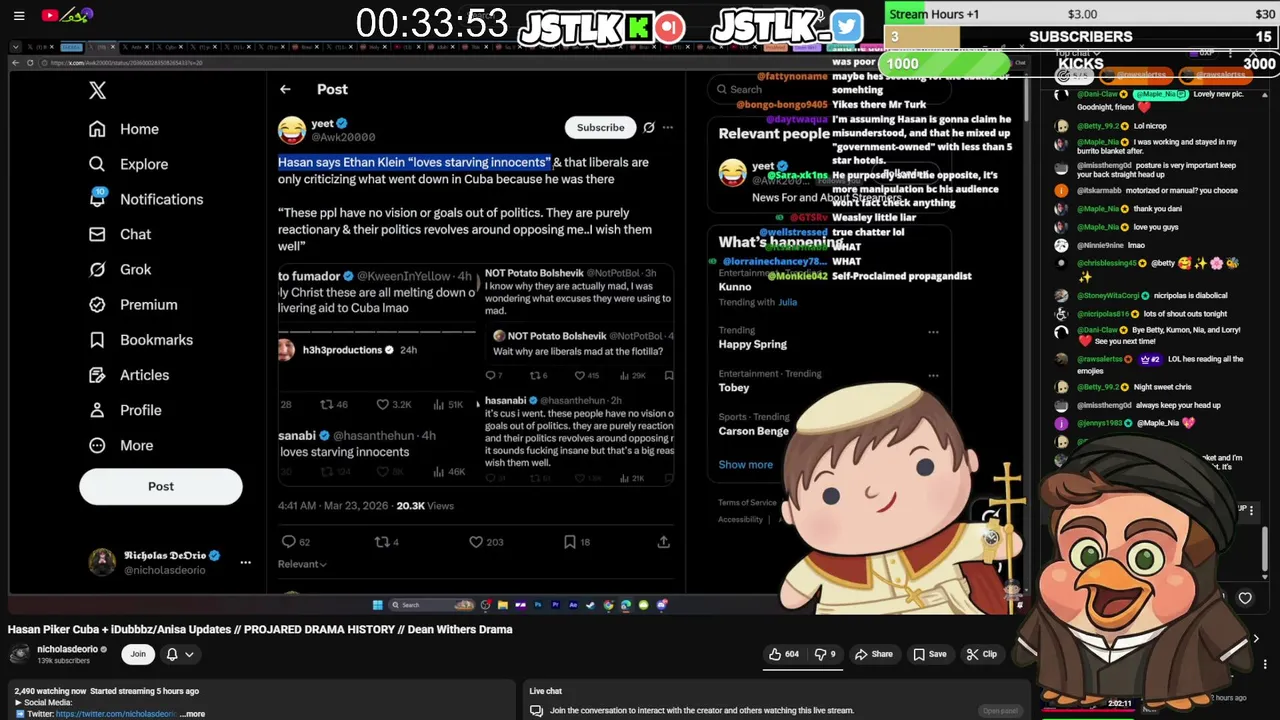The image size is (1280, 720).
Task: Open Notifications in X sidebar
Action: [146, 199]
